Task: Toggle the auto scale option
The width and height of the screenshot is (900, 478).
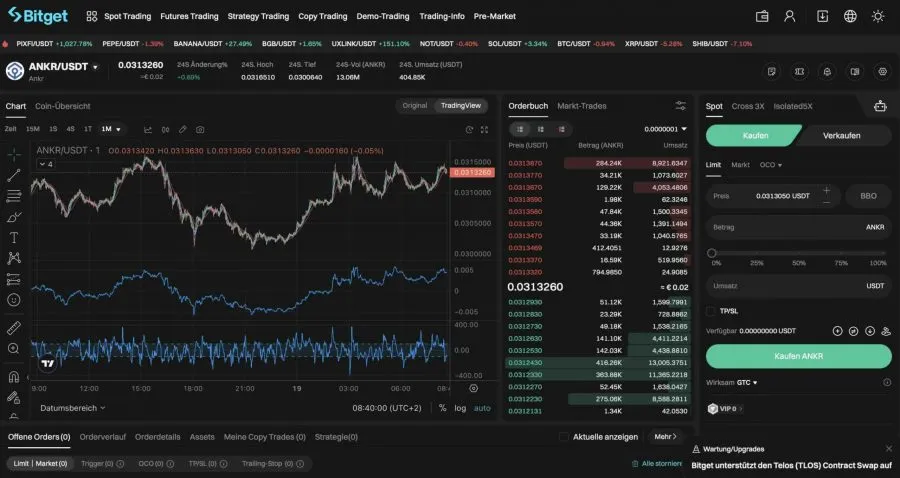Action: pos(482,408)
